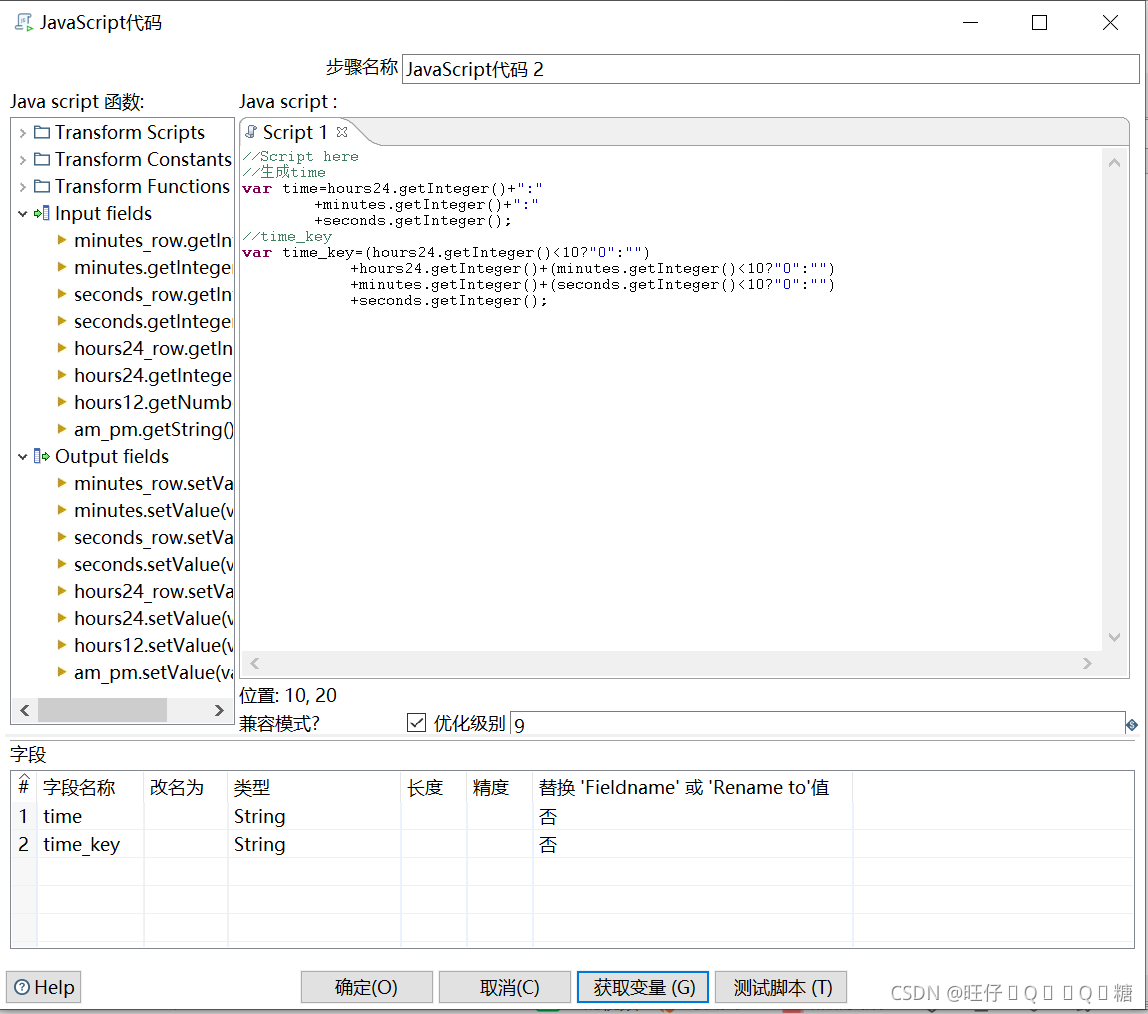Click the Input fields icon
Image resolution: width=1148 pixels, height=1014 pixels.
click(x=42, y=214)
